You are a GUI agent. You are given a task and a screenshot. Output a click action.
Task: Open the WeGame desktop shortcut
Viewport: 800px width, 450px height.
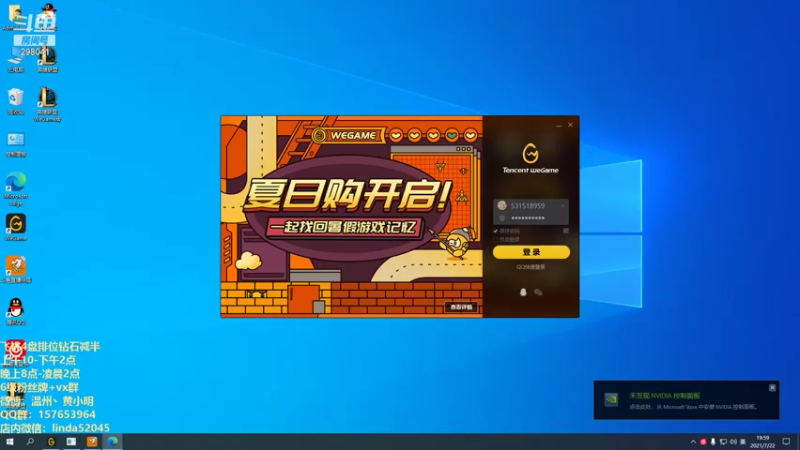[x=16, y=228]
